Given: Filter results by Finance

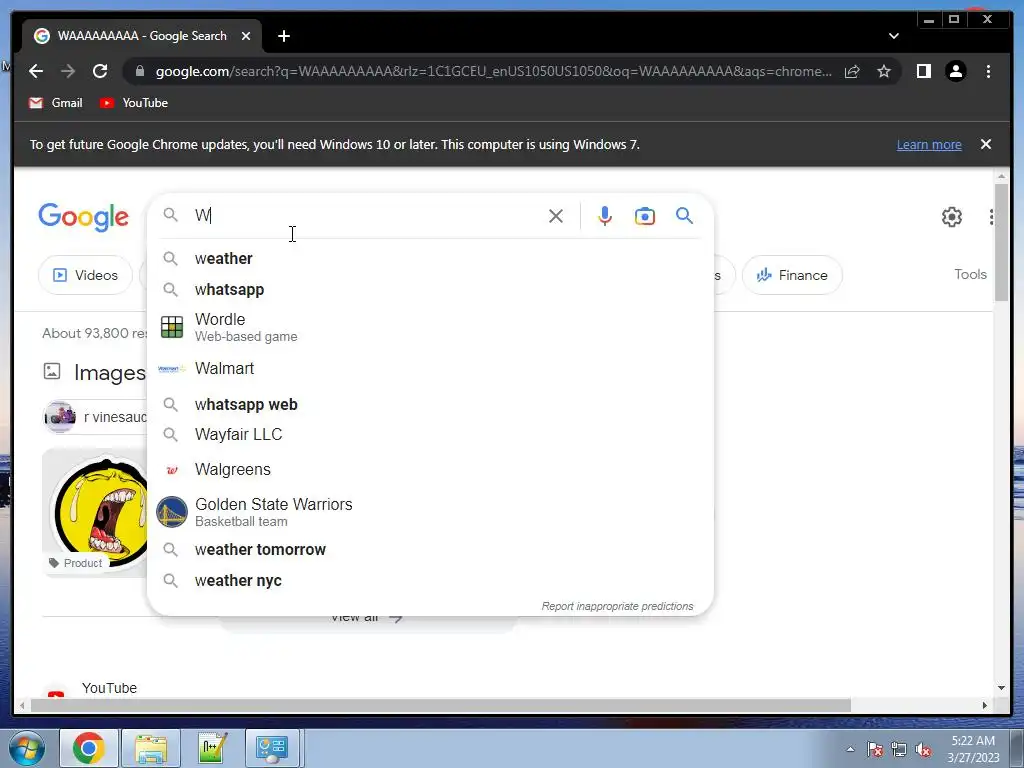Looking at the screenshot, I should (x=792, y=275).
